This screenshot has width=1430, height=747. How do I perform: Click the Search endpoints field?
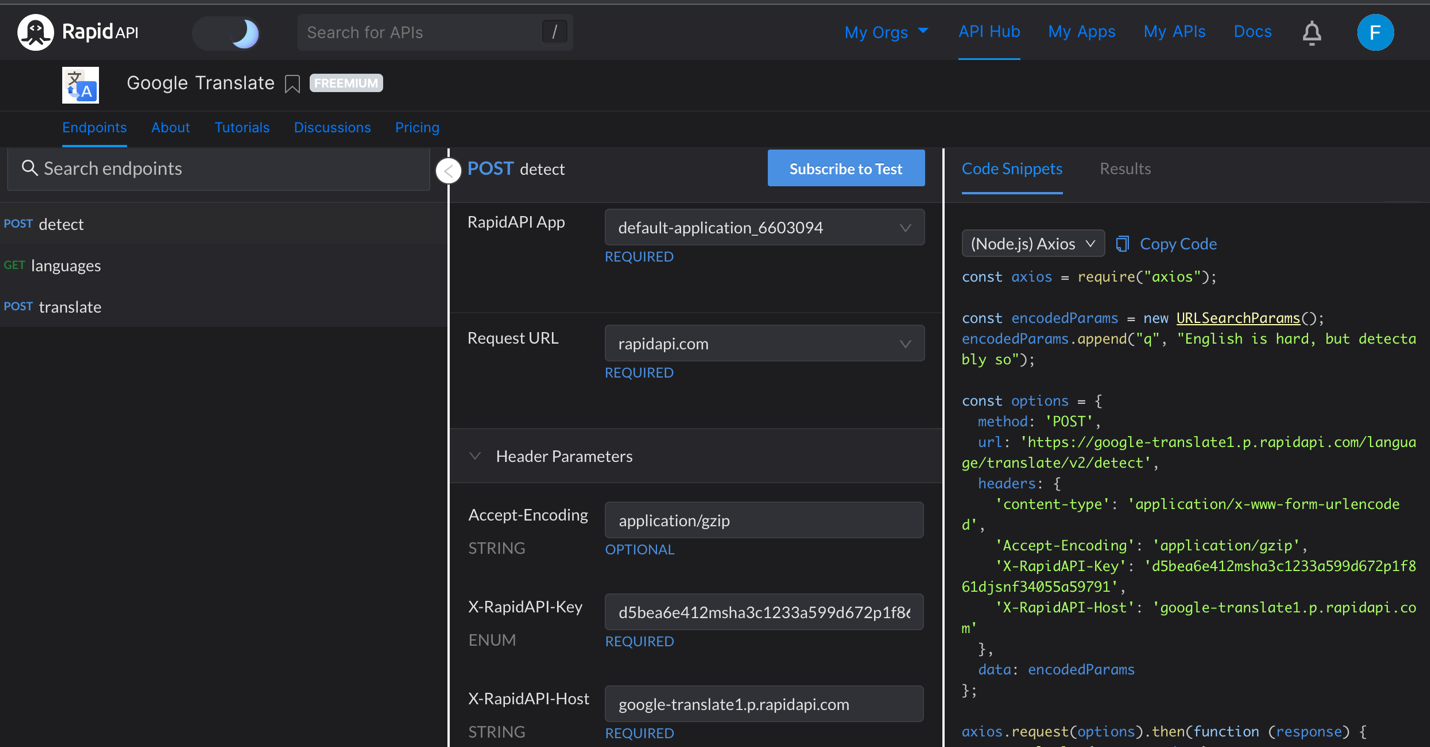click(x=219, y=169)
